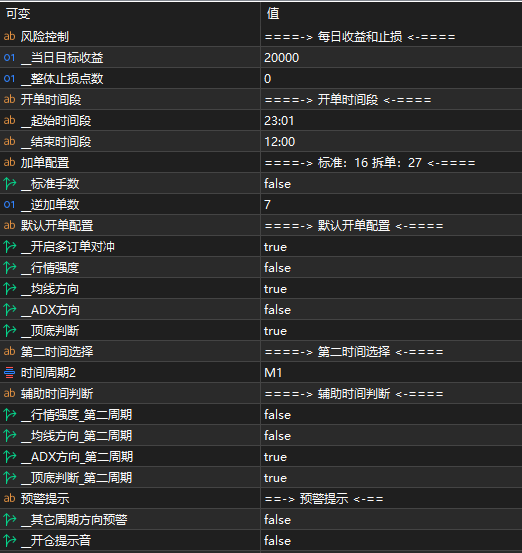
Task: Click the bool icon beside _ADX方向_第二周期
Action: 10,457
